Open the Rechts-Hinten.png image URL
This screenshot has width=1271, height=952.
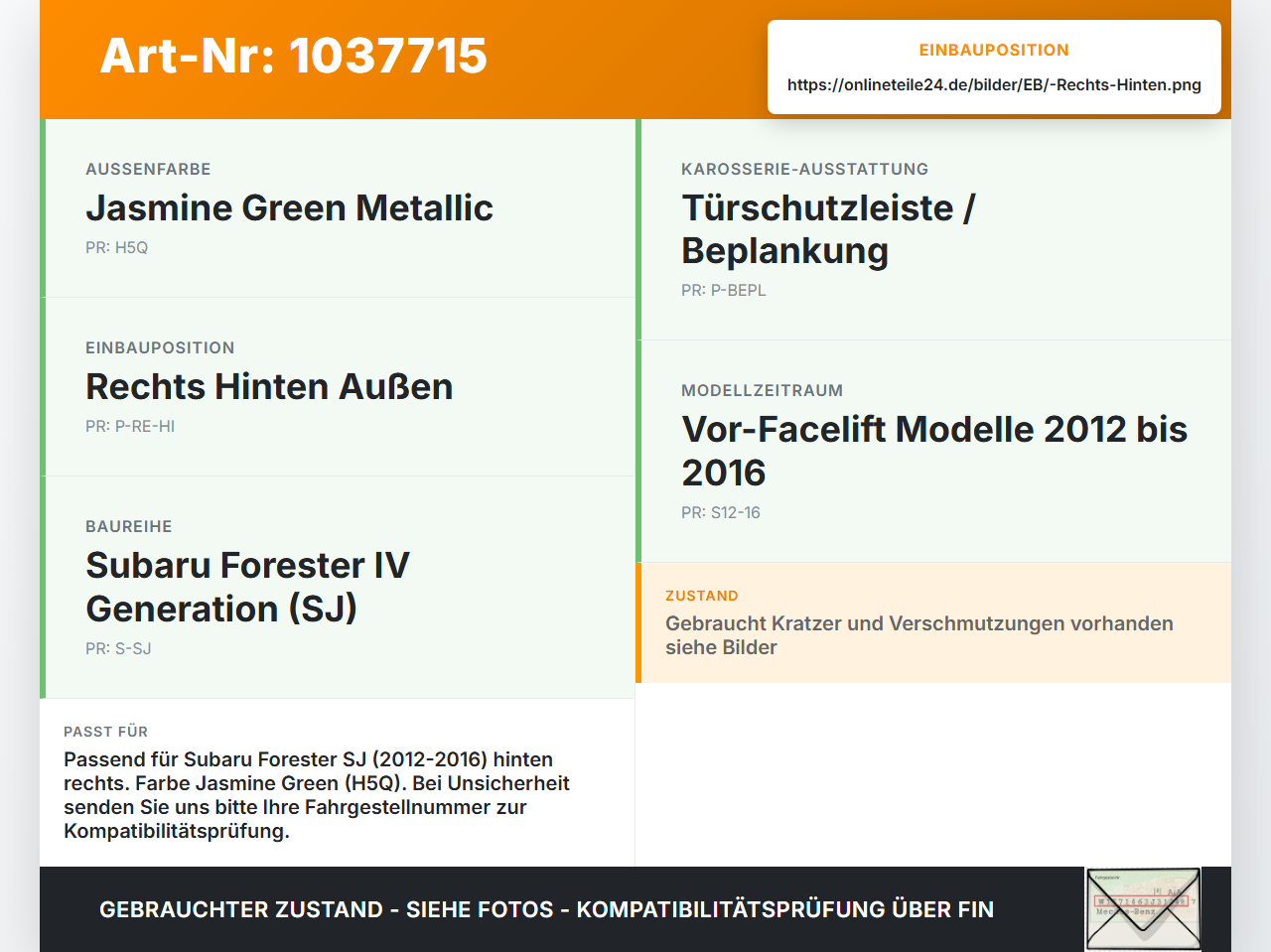click(x=994, y=84)
